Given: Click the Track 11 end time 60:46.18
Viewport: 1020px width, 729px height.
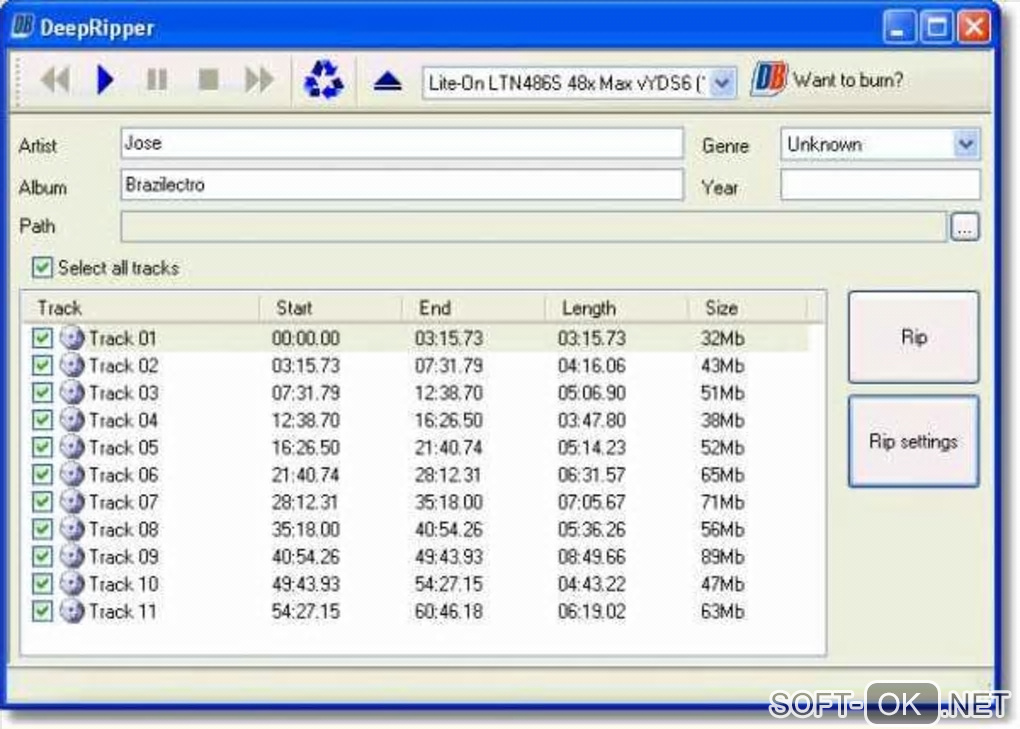Looking at the screenshot, I should pos(449,611).
